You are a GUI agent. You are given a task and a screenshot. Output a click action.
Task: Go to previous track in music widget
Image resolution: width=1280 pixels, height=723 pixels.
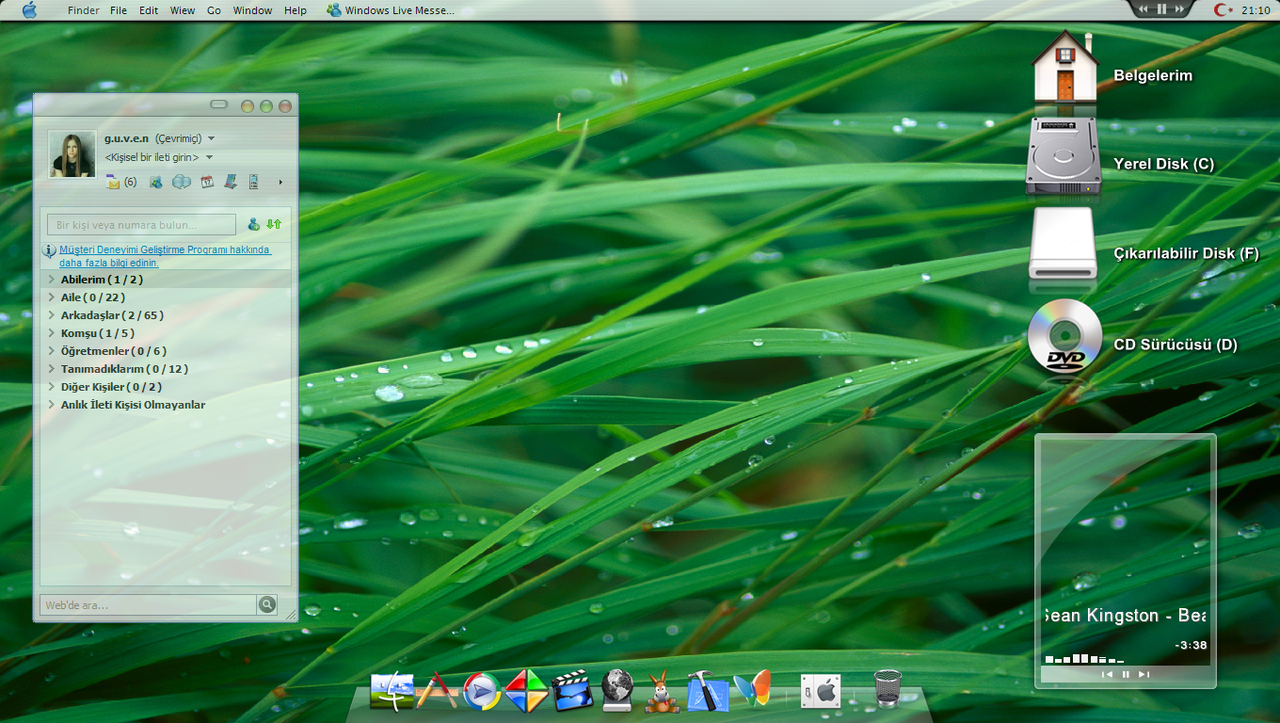(x=1107, y=674)
